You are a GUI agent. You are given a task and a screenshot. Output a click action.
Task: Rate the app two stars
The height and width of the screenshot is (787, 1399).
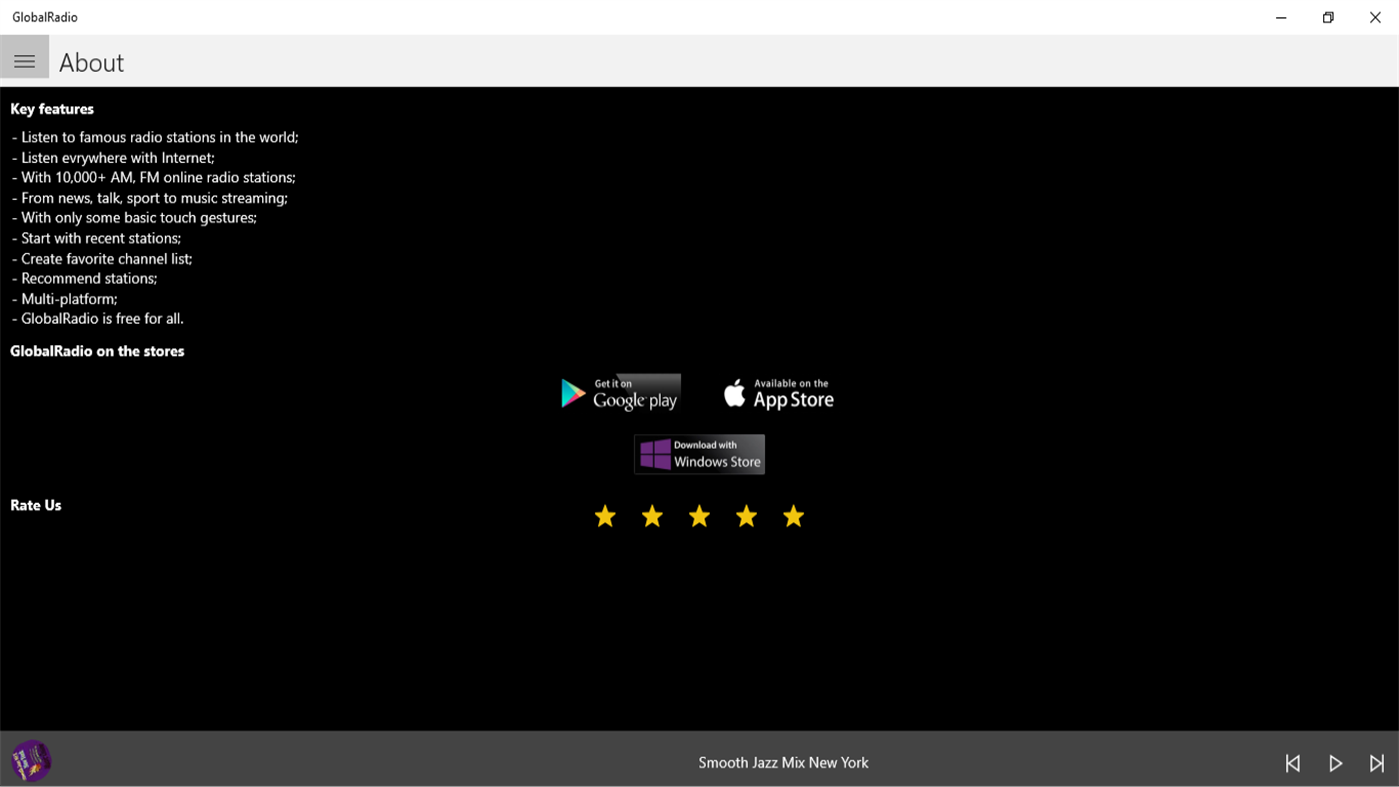click(x=651, y=516)
